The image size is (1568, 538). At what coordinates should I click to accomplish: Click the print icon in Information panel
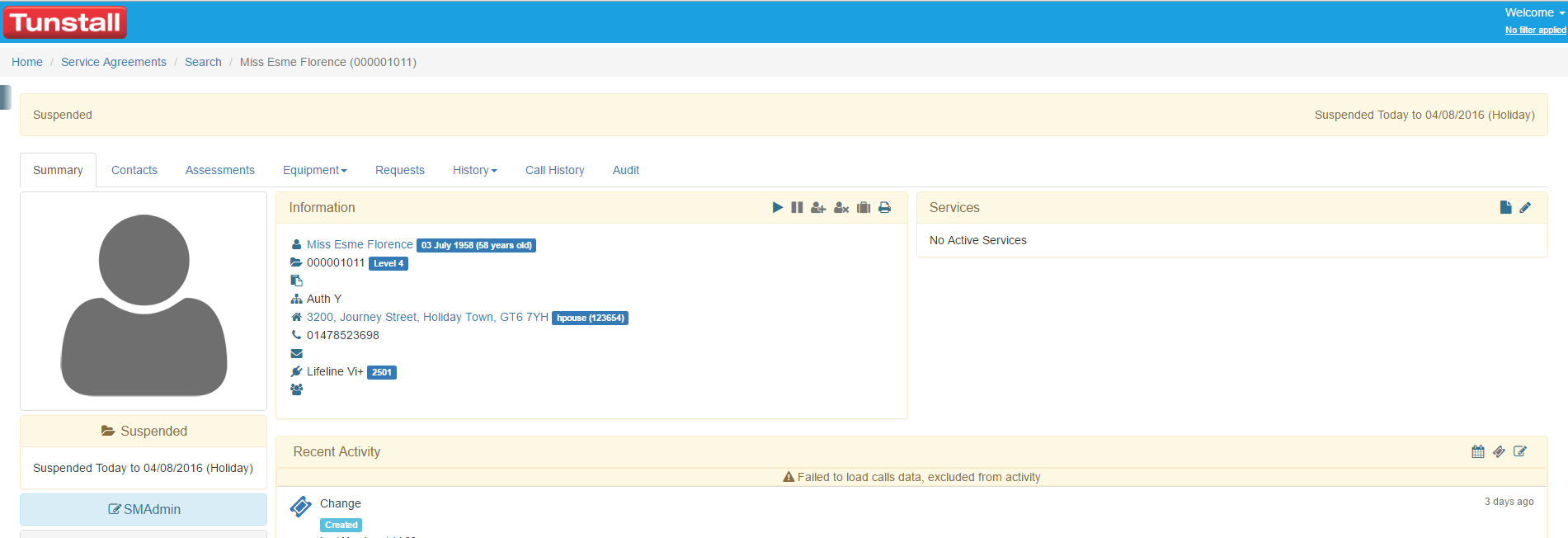pyautogui.click(x=884, y=208)
